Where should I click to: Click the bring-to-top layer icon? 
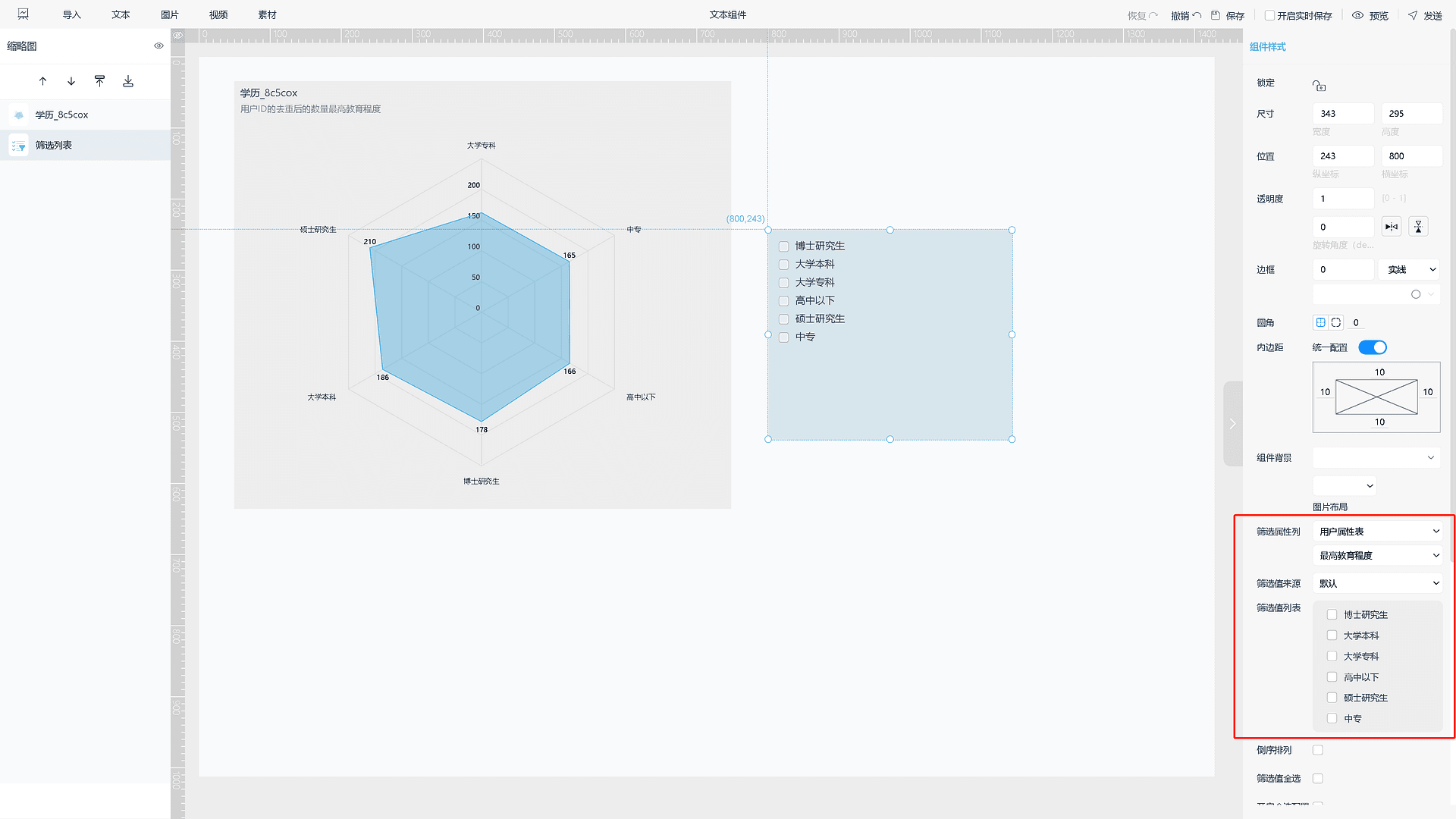(99, 81)
